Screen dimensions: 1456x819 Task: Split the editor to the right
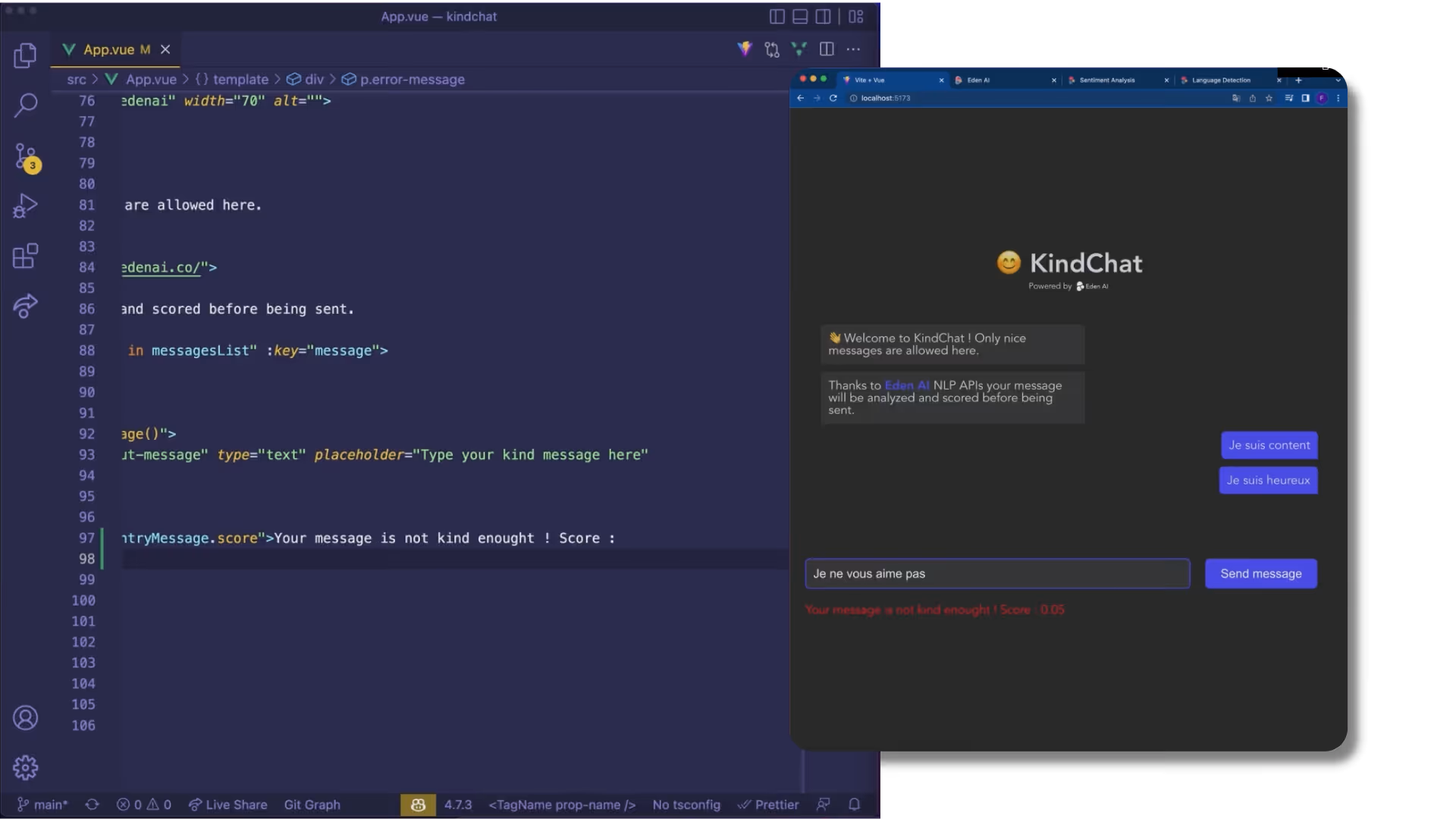827,49
